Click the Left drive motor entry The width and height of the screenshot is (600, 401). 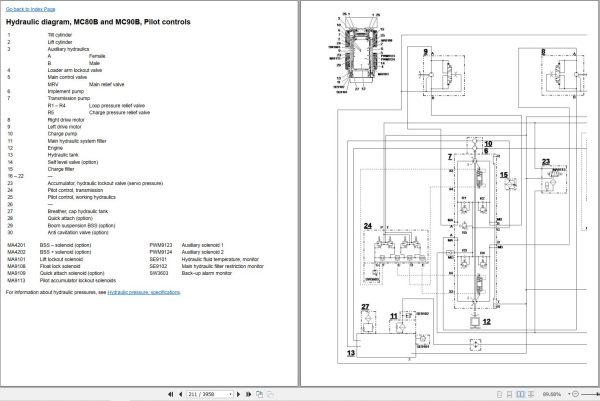point(64,127)
